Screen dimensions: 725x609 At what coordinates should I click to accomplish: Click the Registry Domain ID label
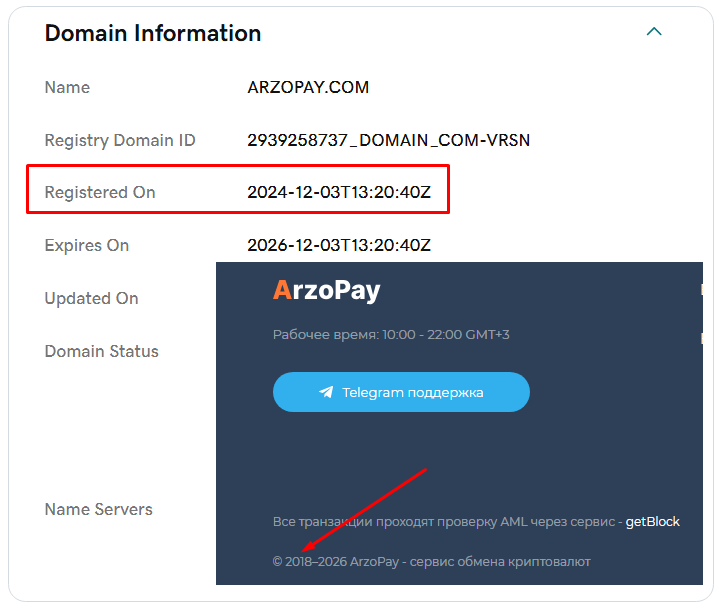pyautogui.click(x=120, y=140)
